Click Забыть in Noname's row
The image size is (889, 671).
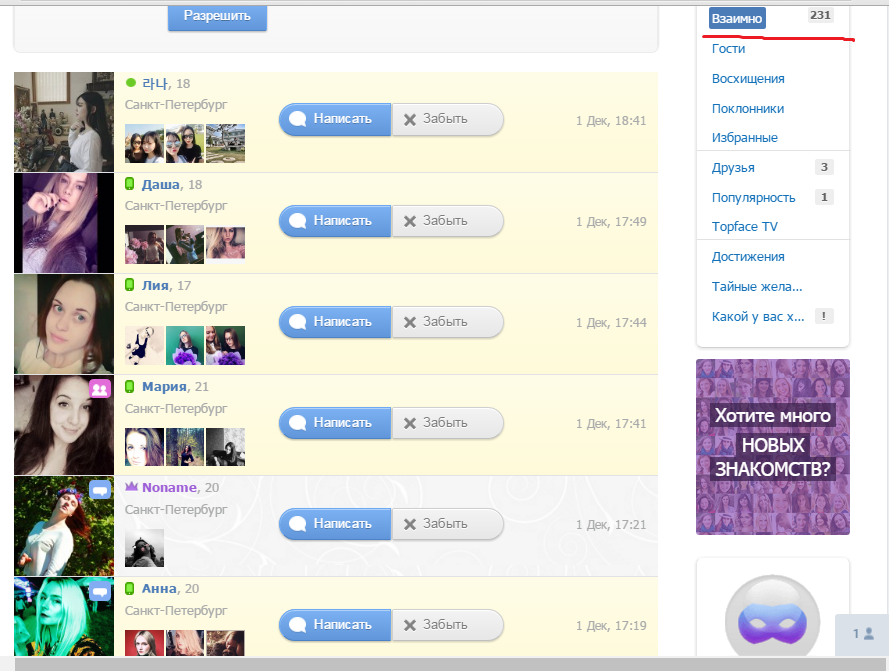click(447, 524)
